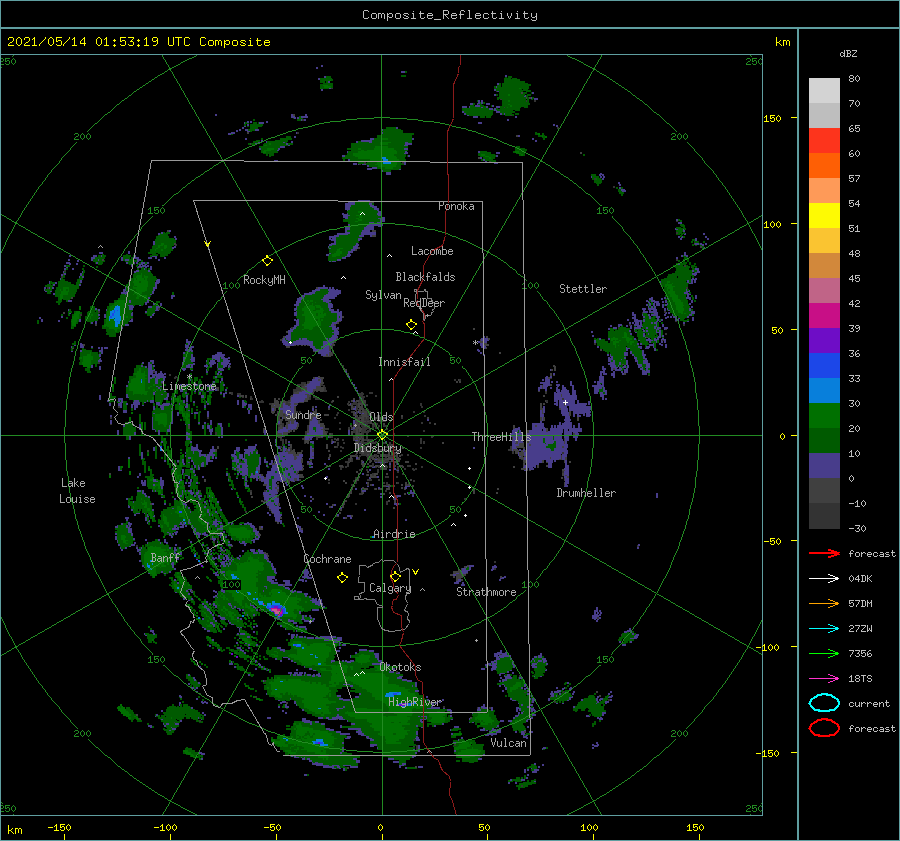Image resolution: width=900 pixels, height=841 pixels.
Task: Click the Drumheller city label
Action: tap(586, 493)
